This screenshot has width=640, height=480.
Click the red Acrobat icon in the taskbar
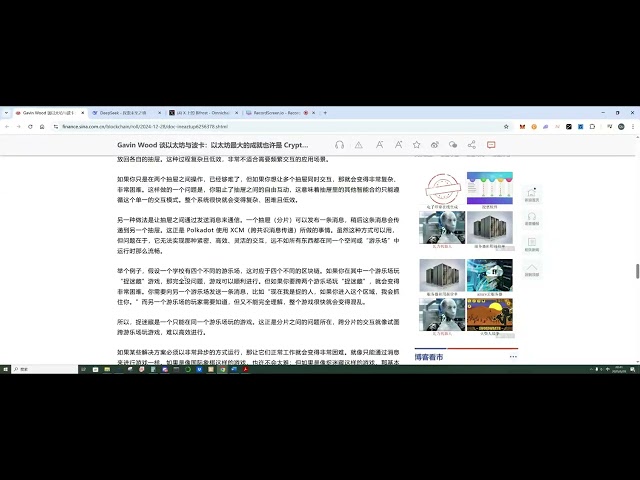[x=246, y=369]
